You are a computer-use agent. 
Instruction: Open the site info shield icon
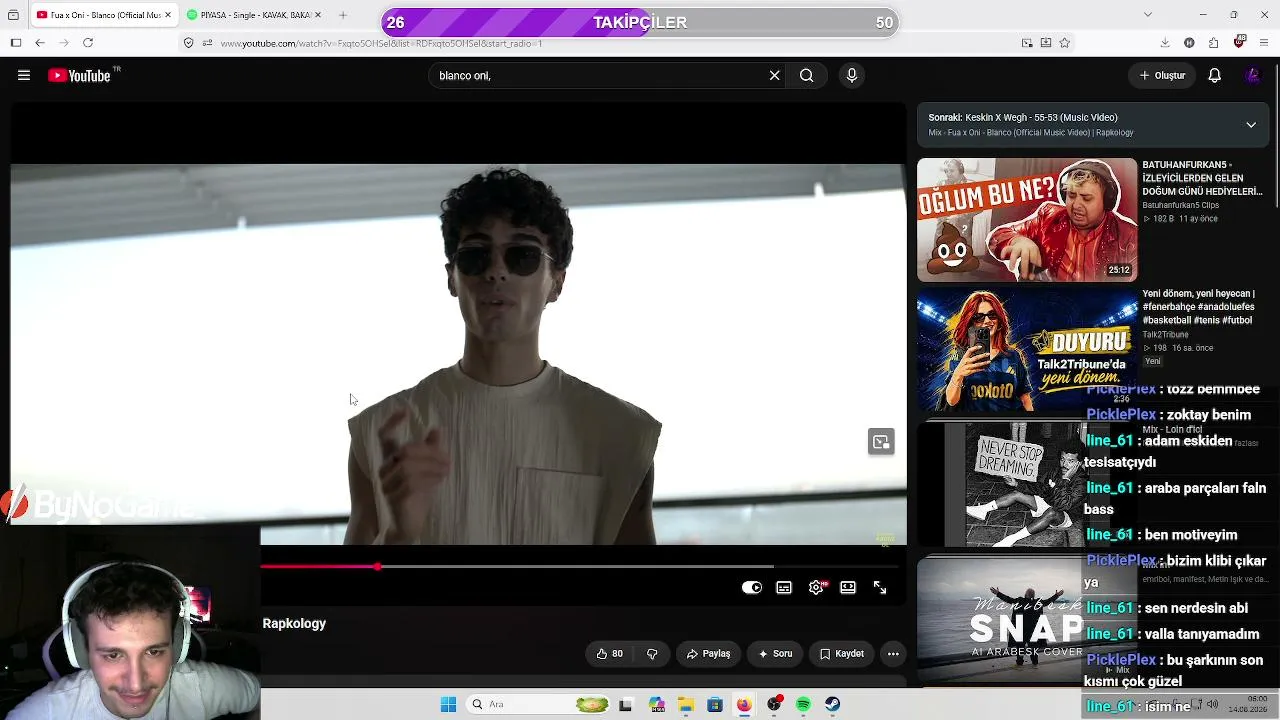coord(188,43)
